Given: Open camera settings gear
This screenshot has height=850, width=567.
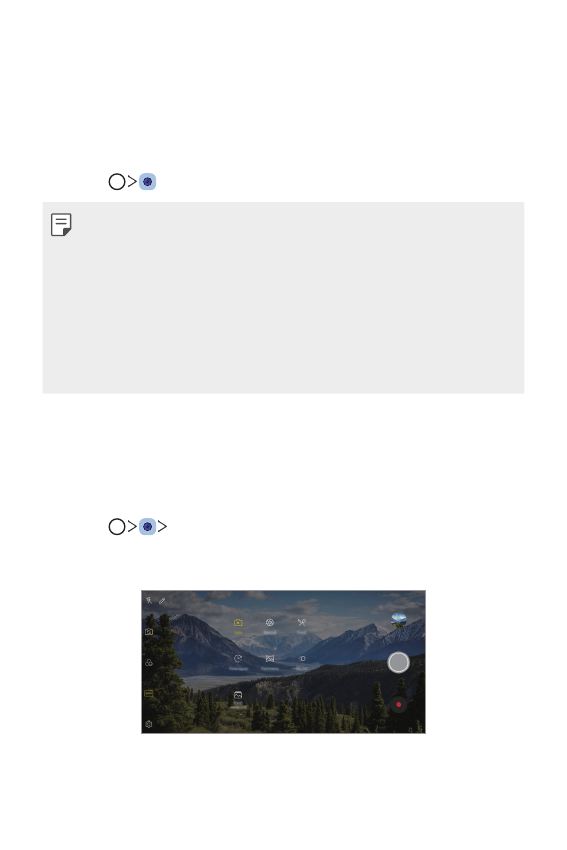Looking at the screenshot, I should click(149, 724).
